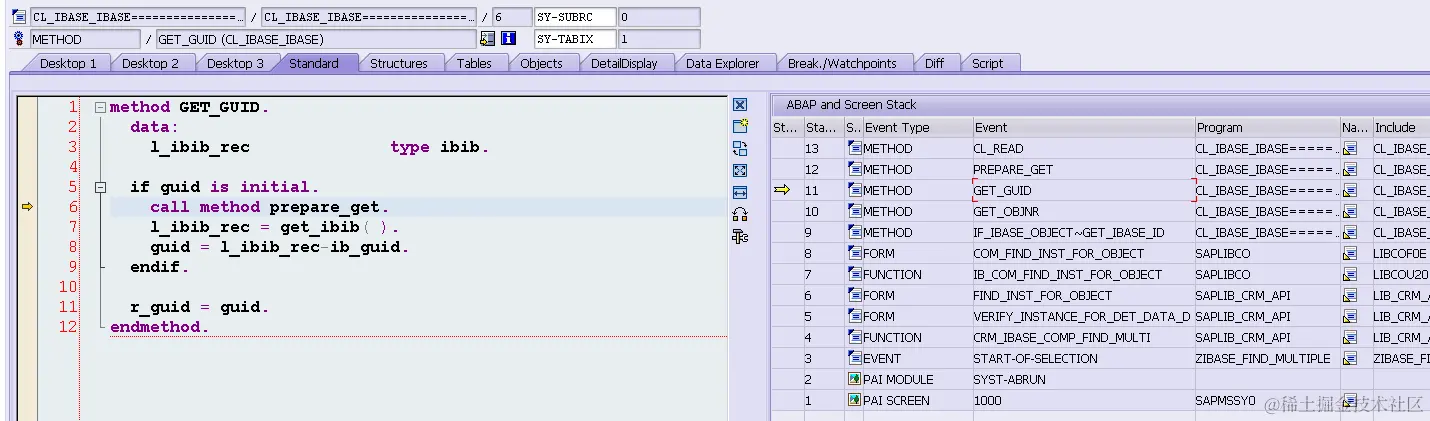Click the source icon in CL_READ stack row
The width and height of the screenshot is (1430, 421).
point(854,148)
